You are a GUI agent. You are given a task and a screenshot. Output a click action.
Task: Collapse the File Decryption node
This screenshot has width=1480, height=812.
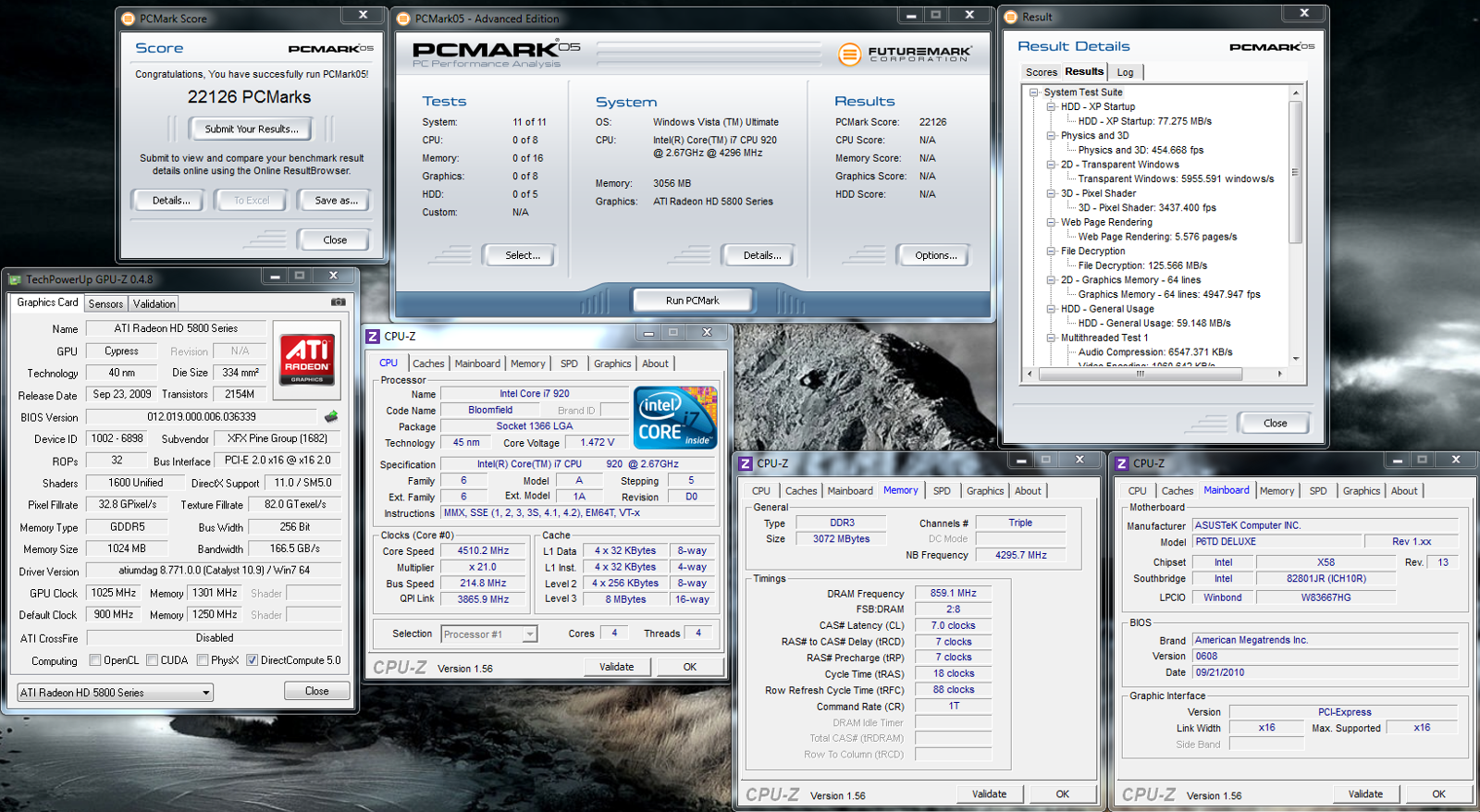coord(1052,252)
